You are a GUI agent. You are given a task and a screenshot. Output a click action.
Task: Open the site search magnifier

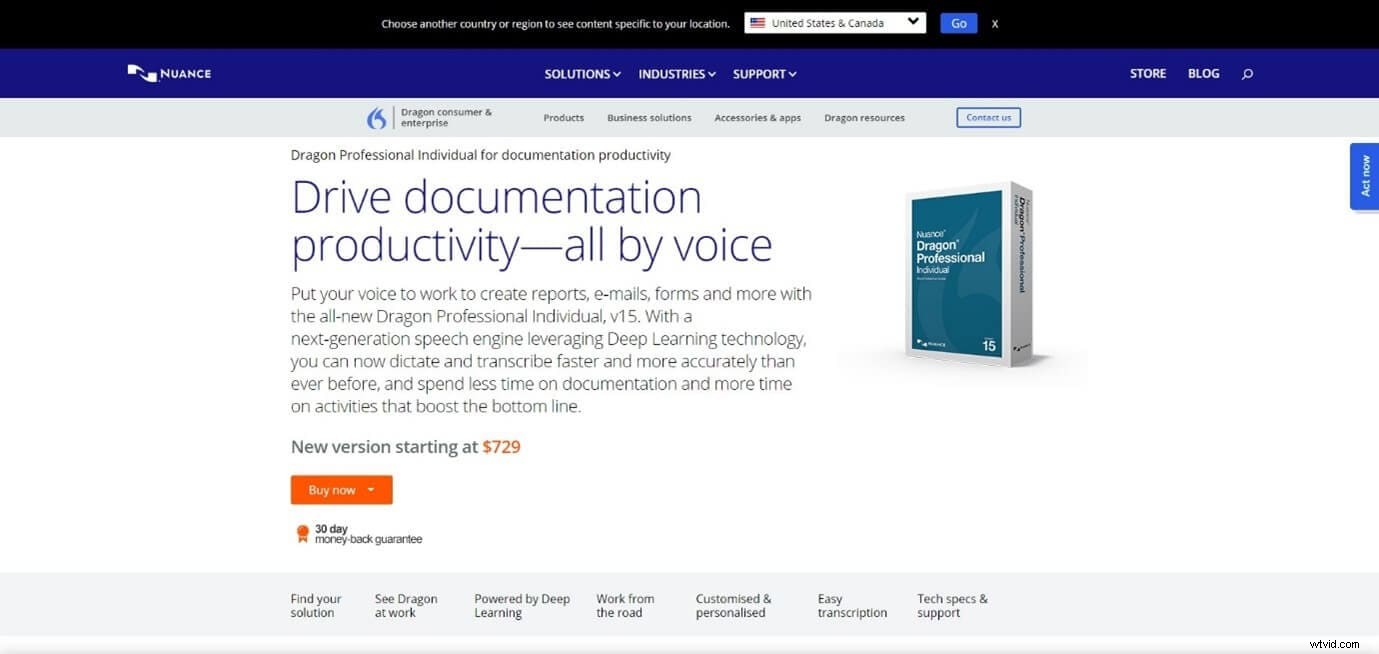click(1246, 73)
